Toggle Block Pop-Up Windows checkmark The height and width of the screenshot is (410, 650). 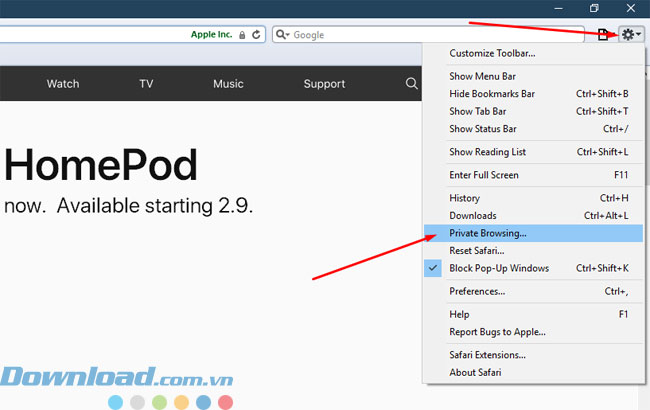(x=433, y=268)
